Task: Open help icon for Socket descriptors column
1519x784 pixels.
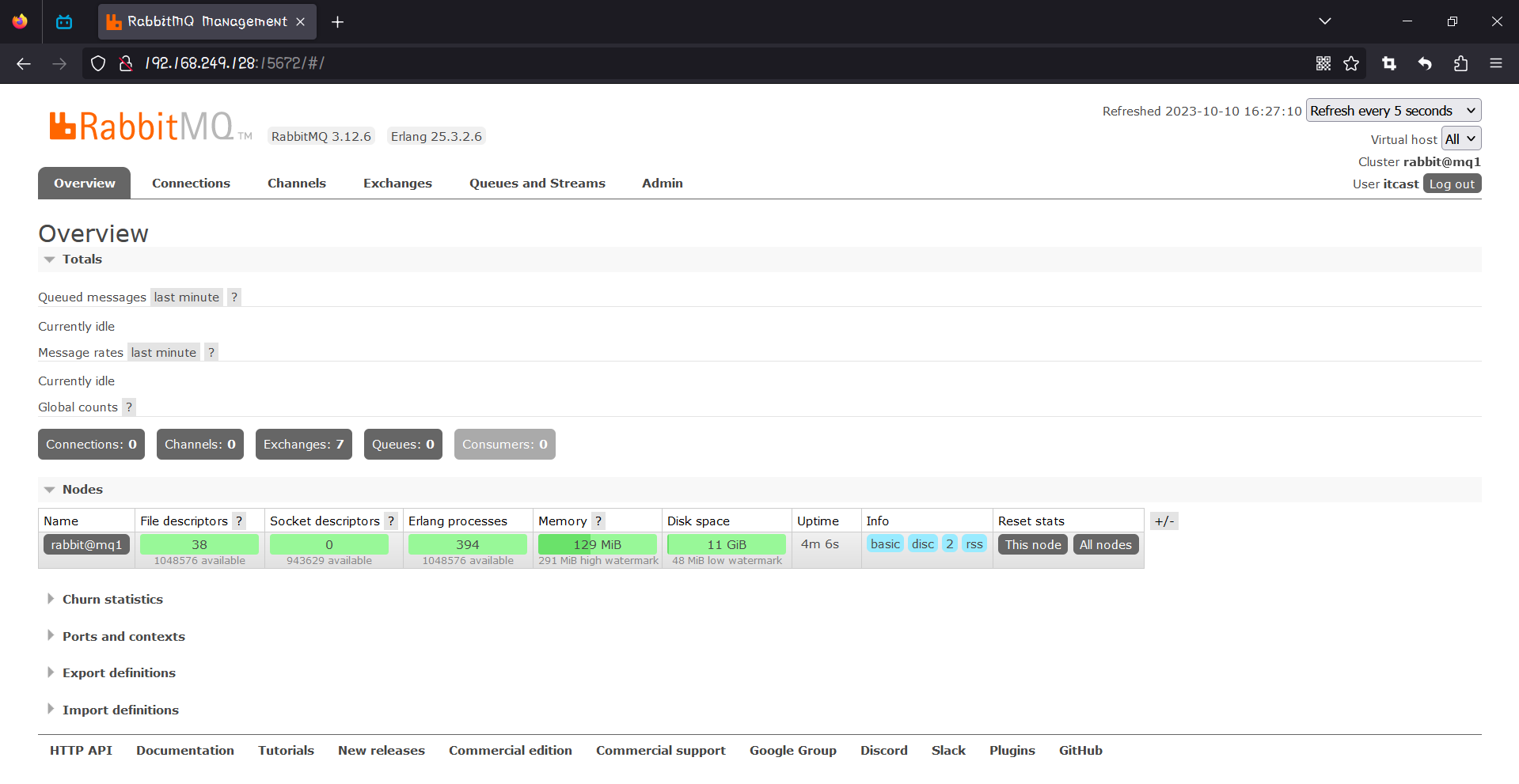Action: pos(391,521)
